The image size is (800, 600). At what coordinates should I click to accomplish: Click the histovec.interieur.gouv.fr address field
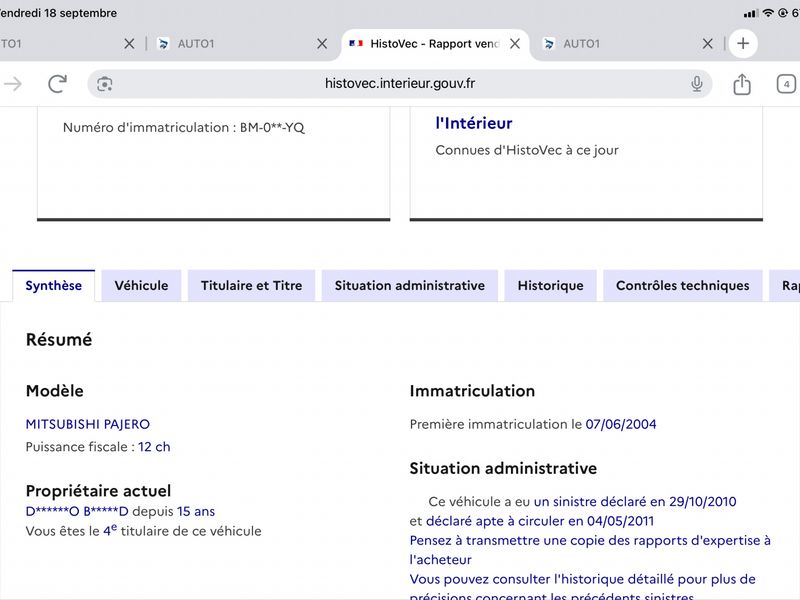point(399,84)
